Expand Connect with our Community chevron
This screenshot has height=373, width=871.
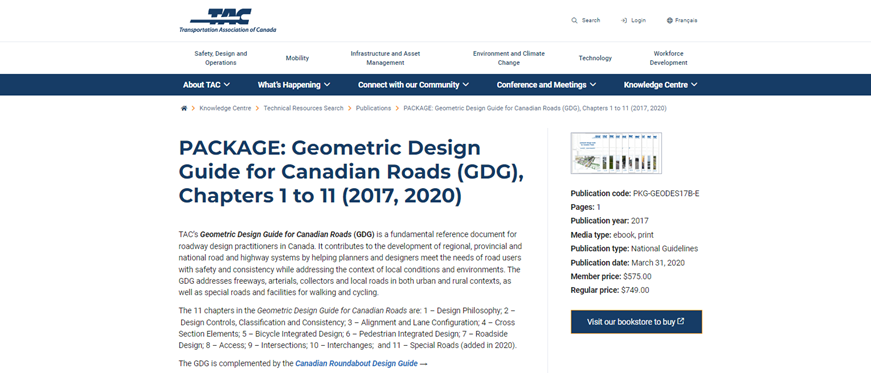coord(465,85)
